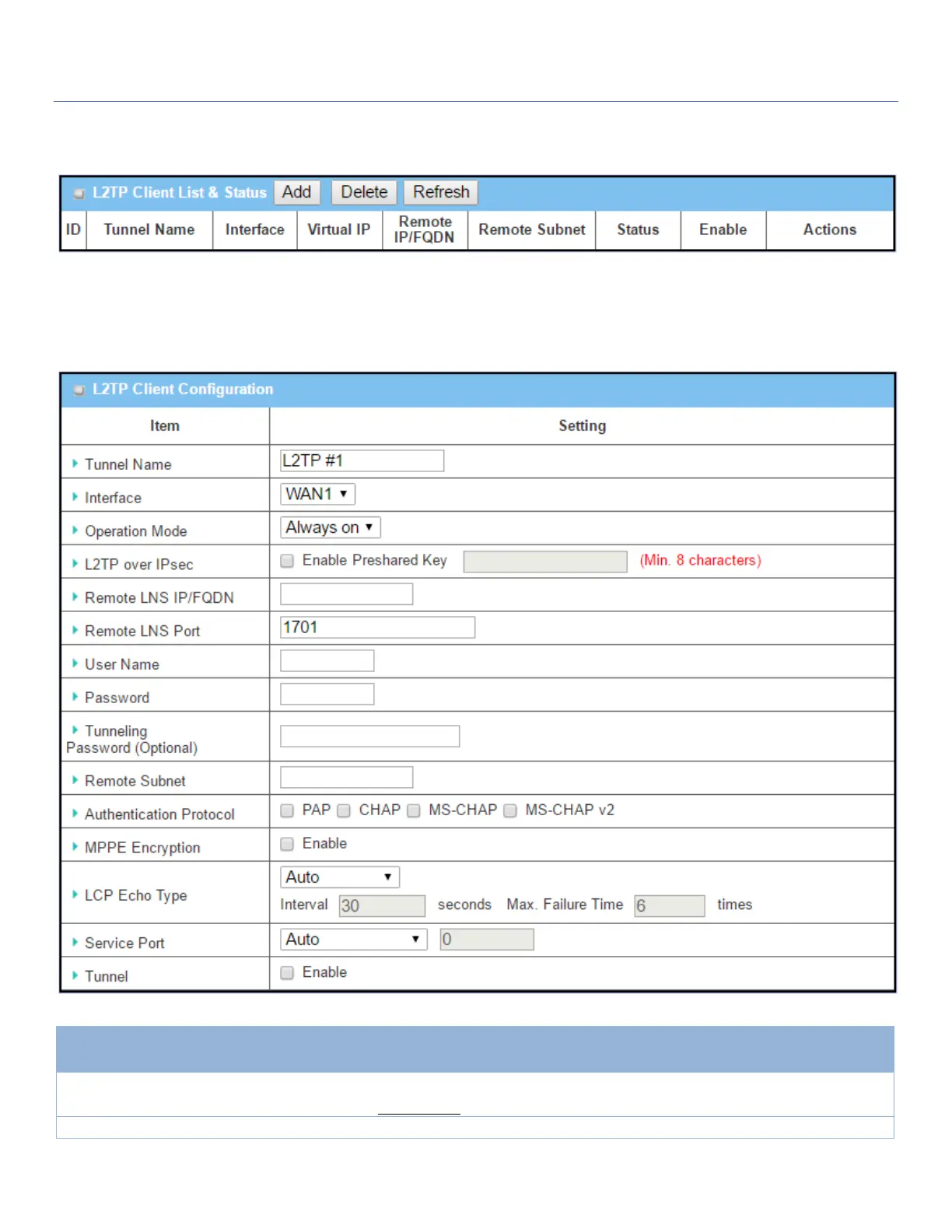This screenshot has height=1232, width=952.
Task: Click the arrow icon beside User Name
Action: (x=75, y=663)
